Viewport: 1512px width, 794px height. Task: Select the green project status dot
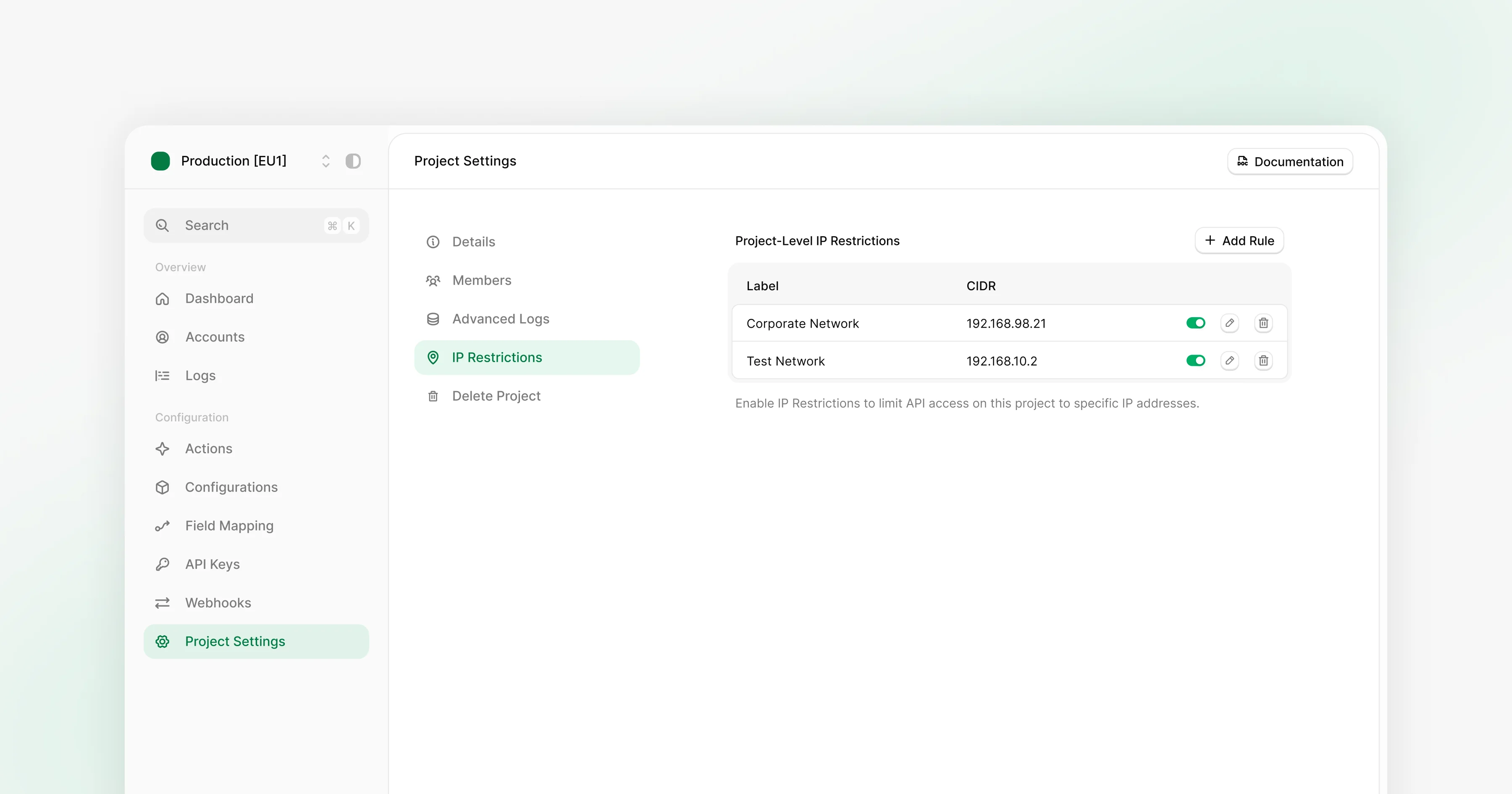pyautogui.click(x=160, y=161)
